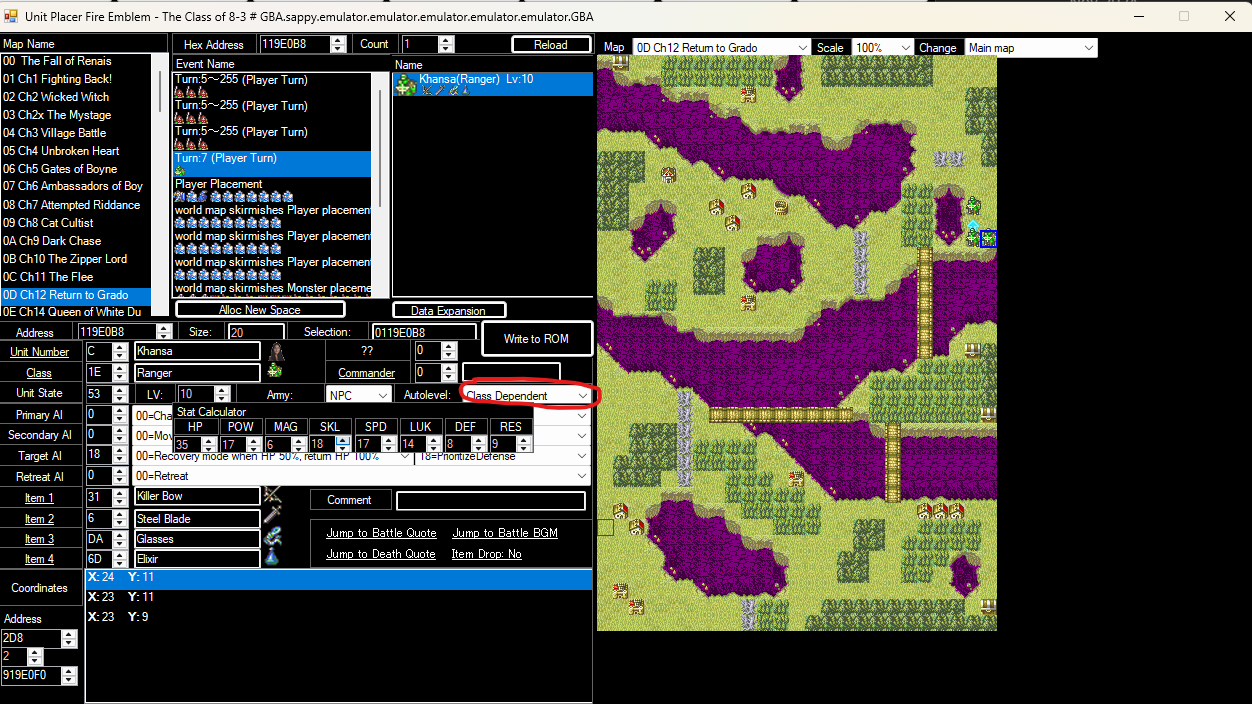Adjust the Unit State spinner
The height and width of the screenshot is (704, 1252).
coord(120,394)
